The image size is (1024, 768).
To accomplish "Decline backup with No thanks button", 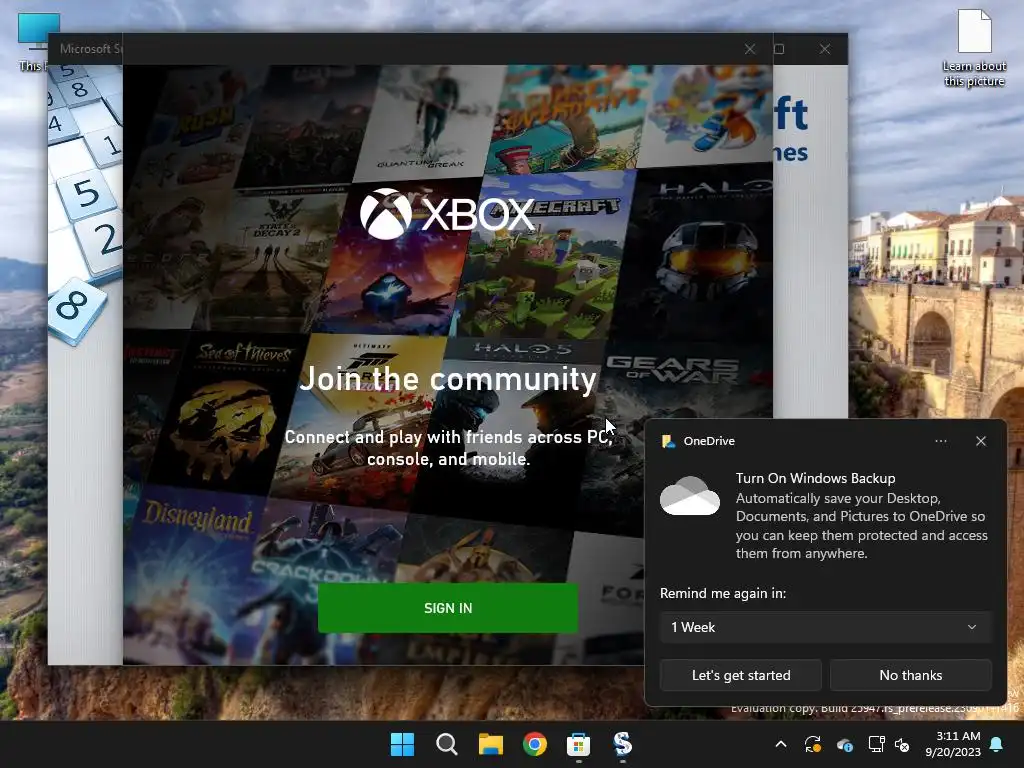I will coord(910,675).
